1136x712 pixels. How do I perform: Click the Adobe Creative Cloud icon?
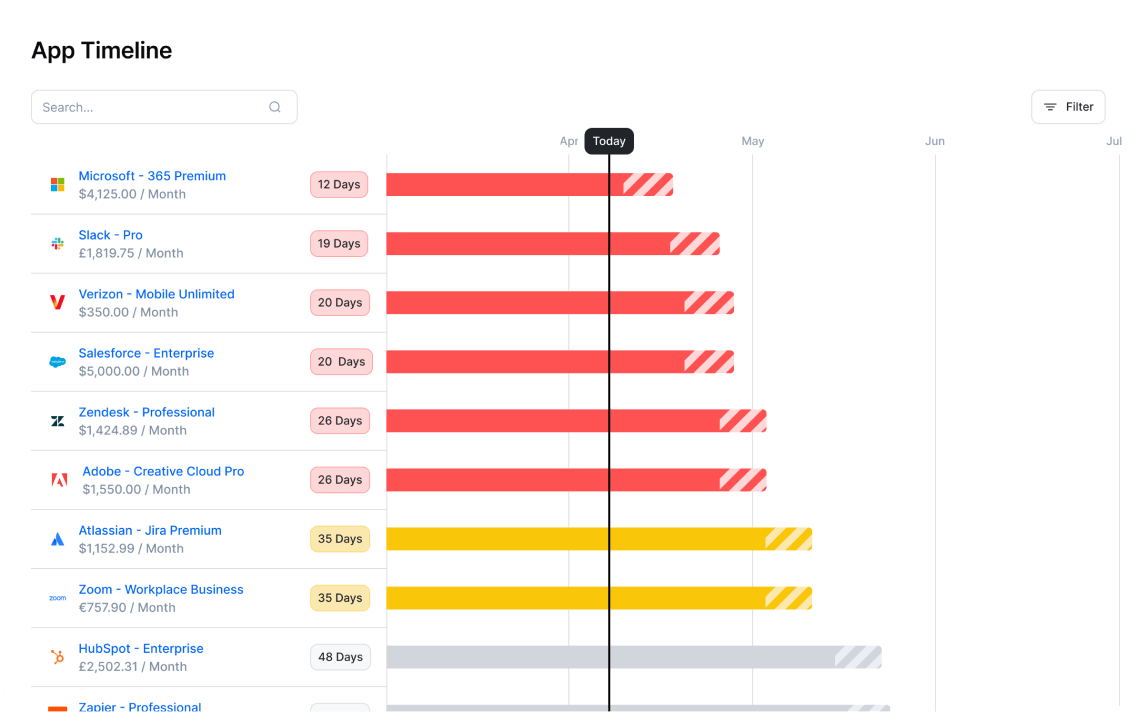59,480
